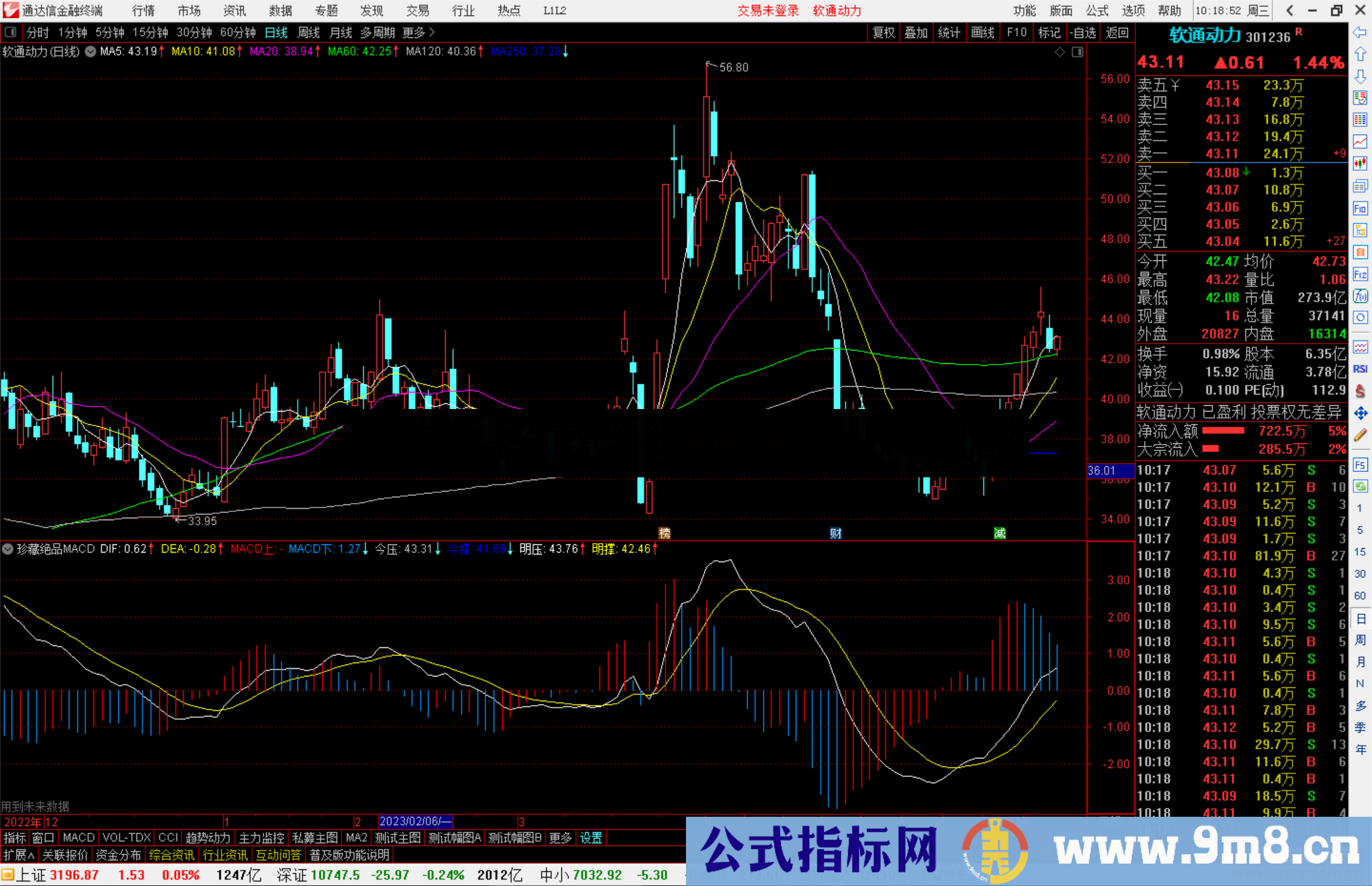Expand 更多 for additional chart periods
Screen dimensions: 1372x886
pyautogui.click(x=414, y=32)
